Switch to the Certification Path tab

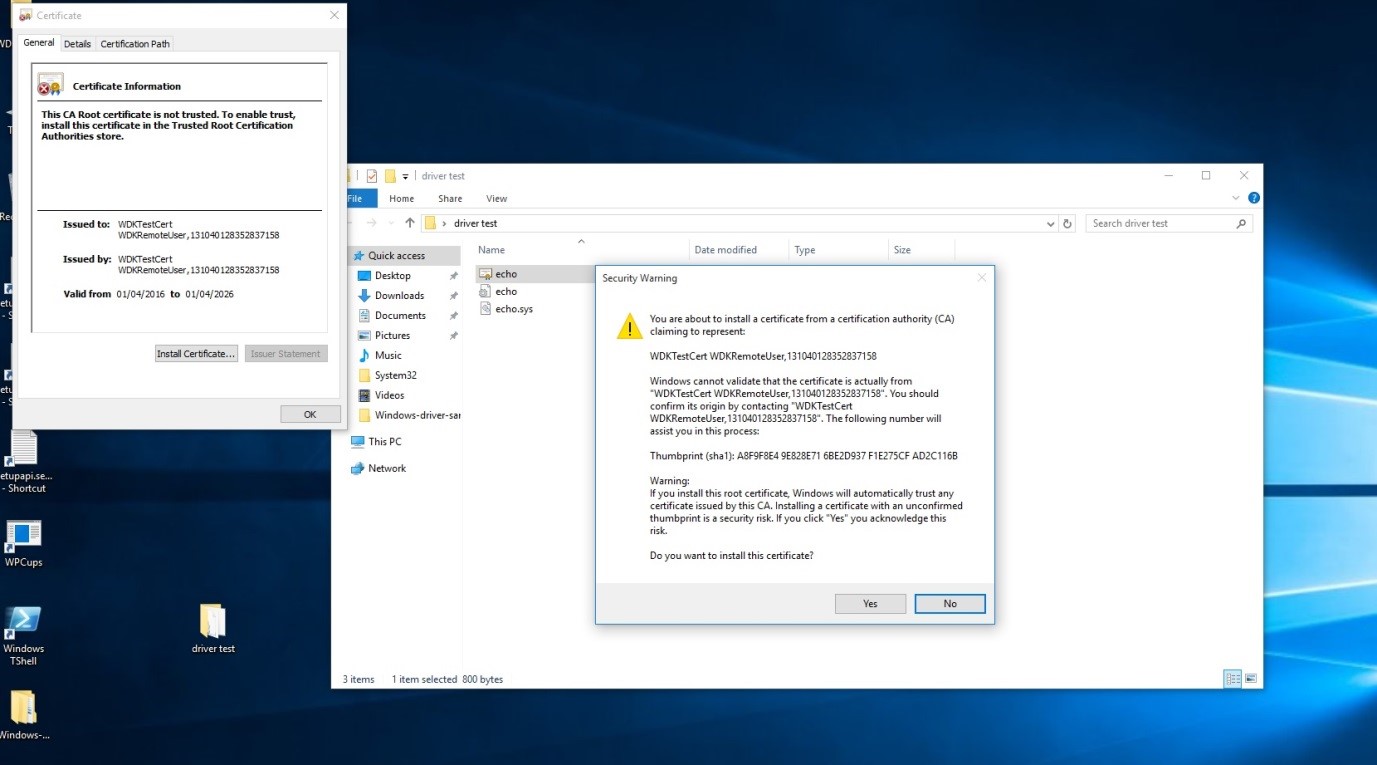click(x=135, y=44)
